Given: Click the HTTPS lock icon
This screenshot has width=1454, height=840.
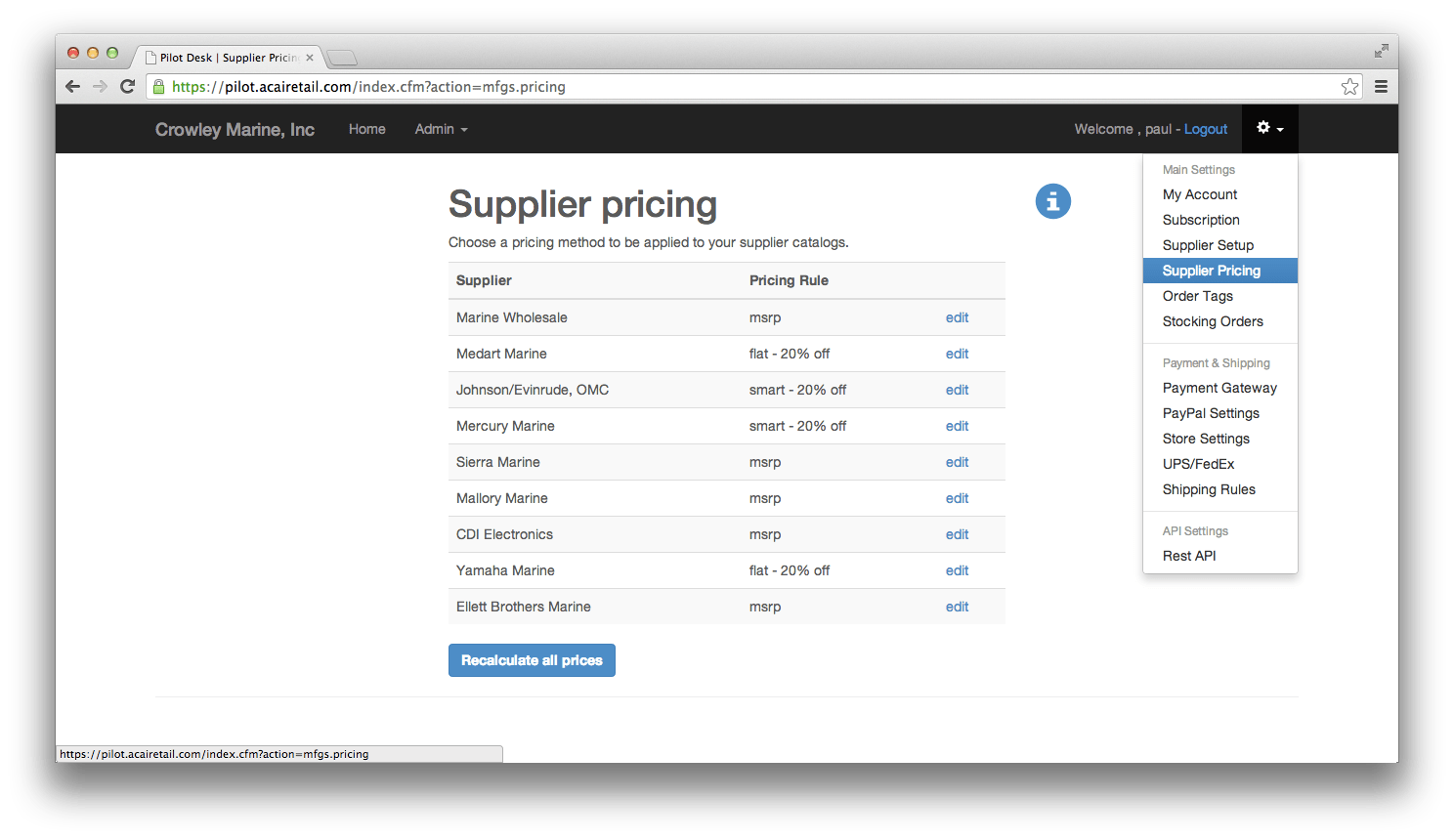Looking at the screenshot, I should (x=158, y=86).
